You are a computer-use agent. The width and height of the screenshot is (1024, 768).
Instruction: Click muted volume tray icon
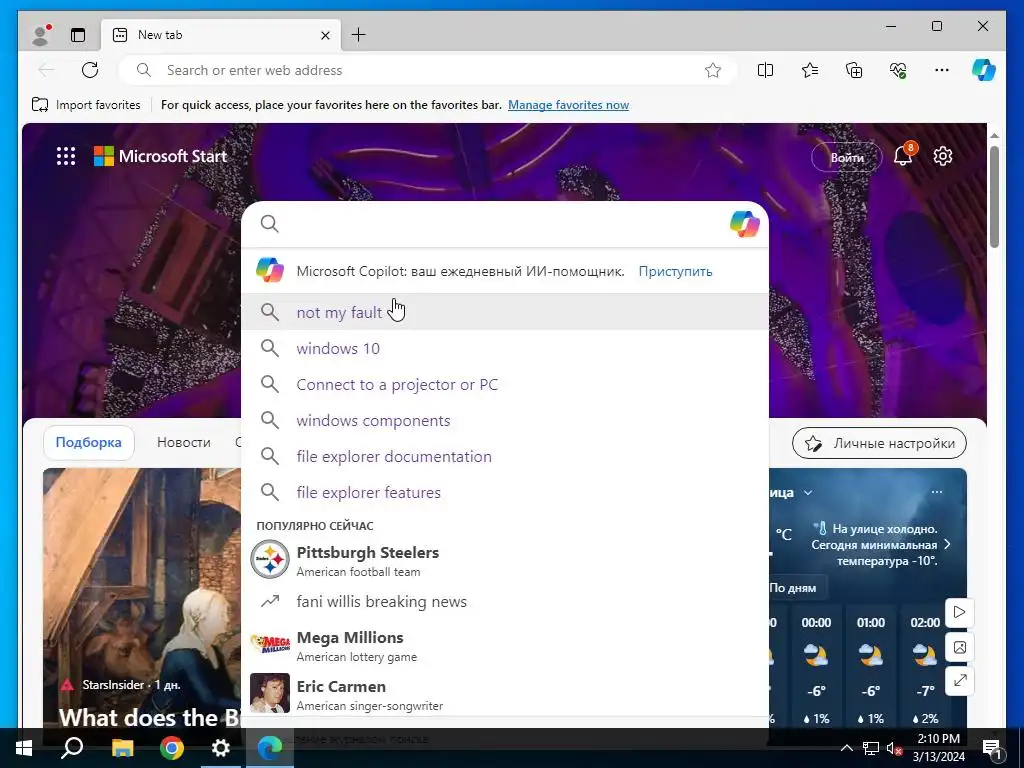coord(894,748)
